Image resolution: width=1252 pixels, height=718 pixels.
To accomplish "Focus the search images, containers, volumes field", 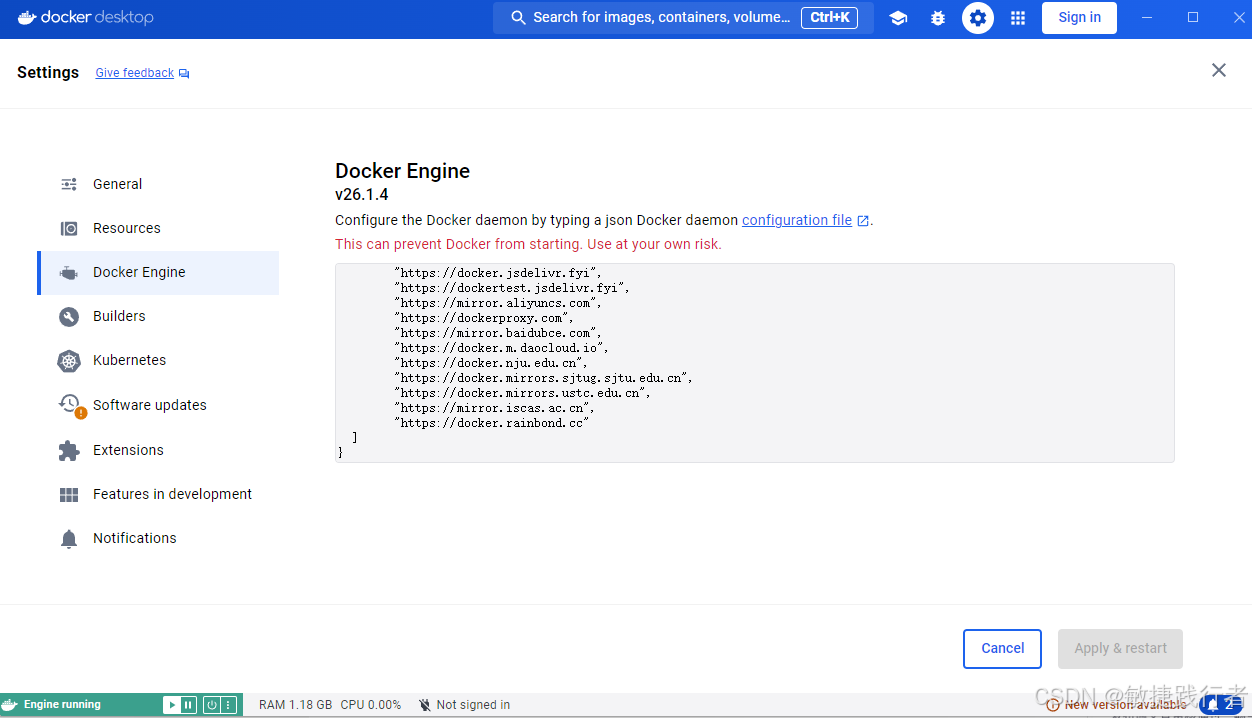I will pyautogui.click(x=683, y=17).
